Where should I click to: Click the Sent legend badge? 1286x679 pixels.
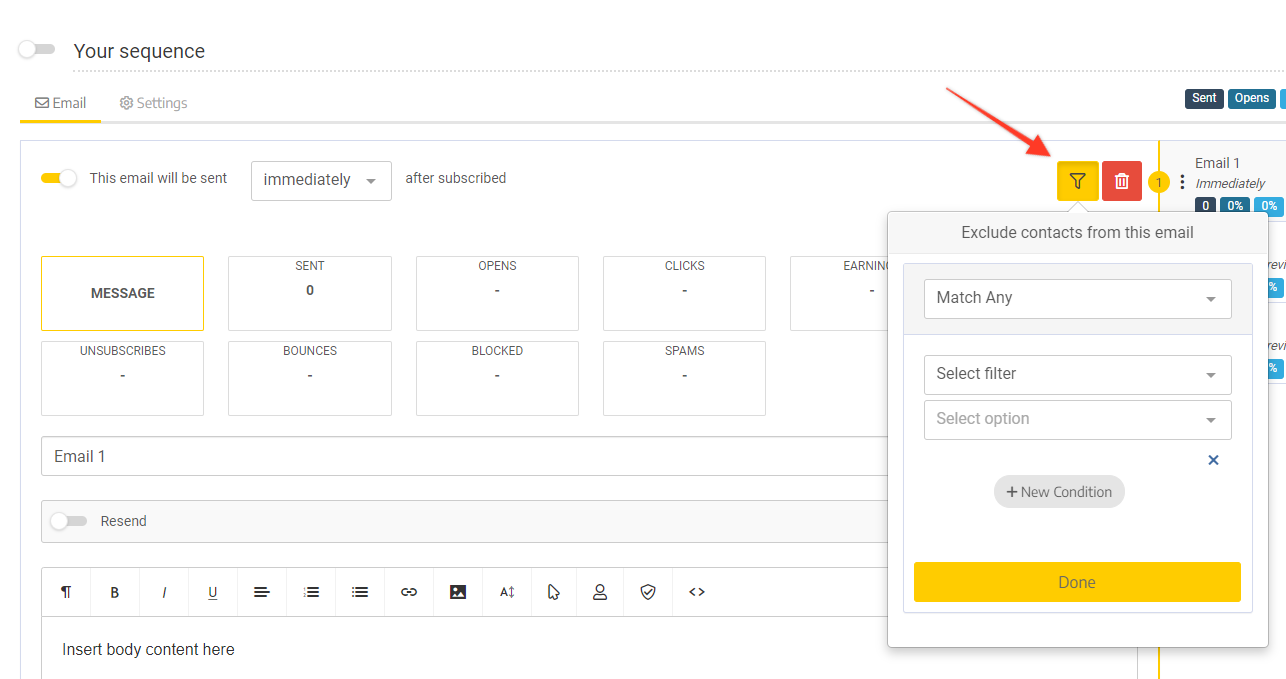[x=1204, y=98]
